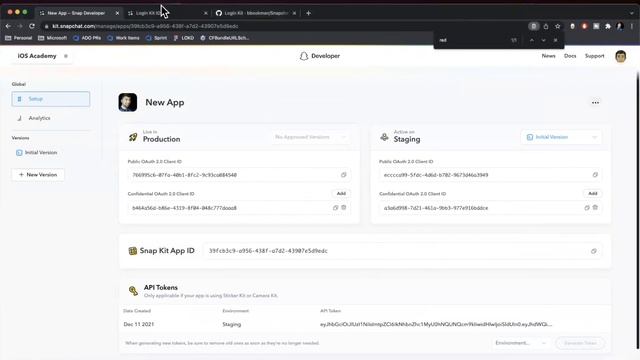Reload the browser page
The image size is (640, 360).
(32, 26)
